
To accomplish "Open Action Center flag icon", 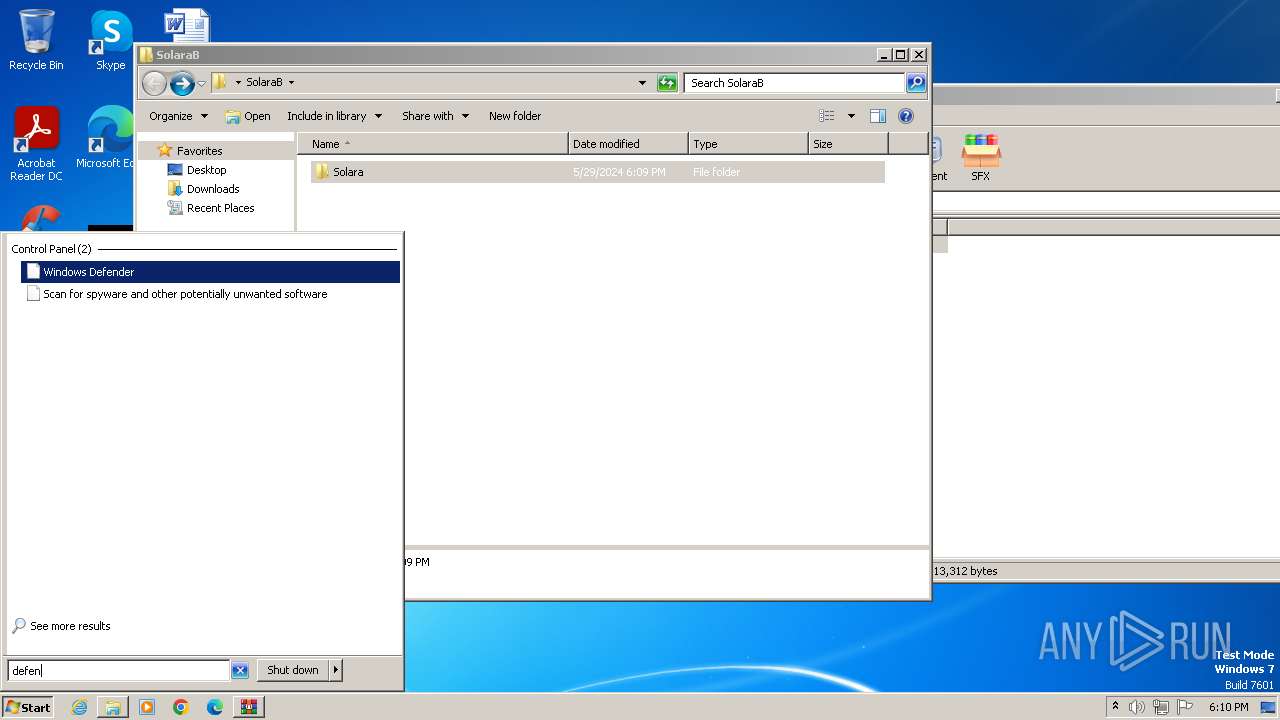I will click(1184, 707).
